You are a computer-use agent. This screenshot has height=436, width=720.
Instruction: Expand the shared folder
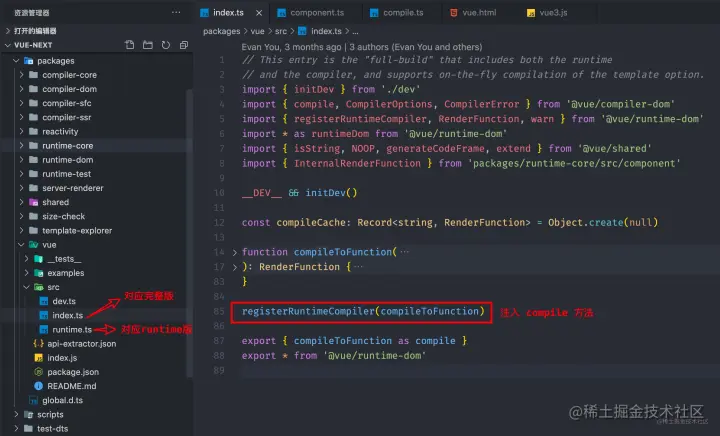coord(21,202)
